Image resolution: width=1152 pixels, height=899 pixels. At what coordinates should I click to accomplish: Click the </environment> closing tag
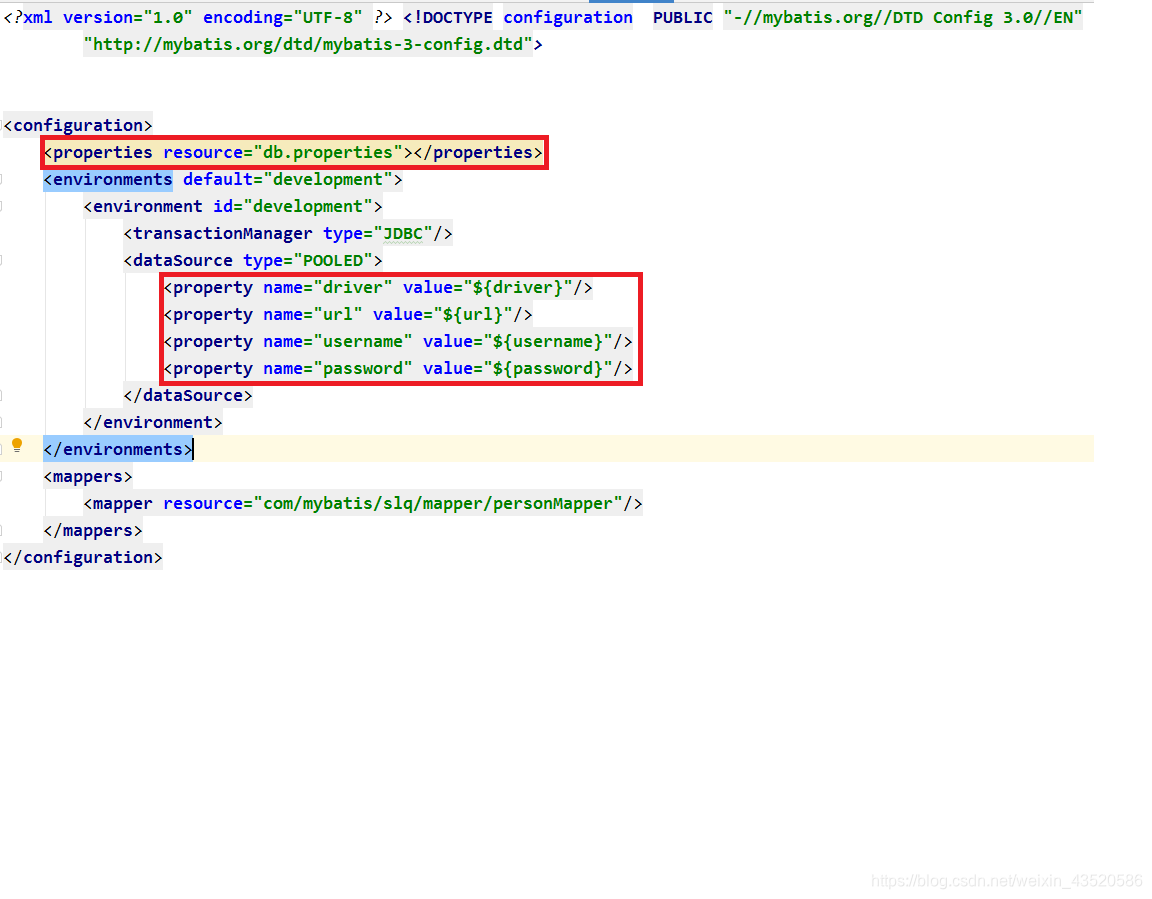(x=153, y=423)
